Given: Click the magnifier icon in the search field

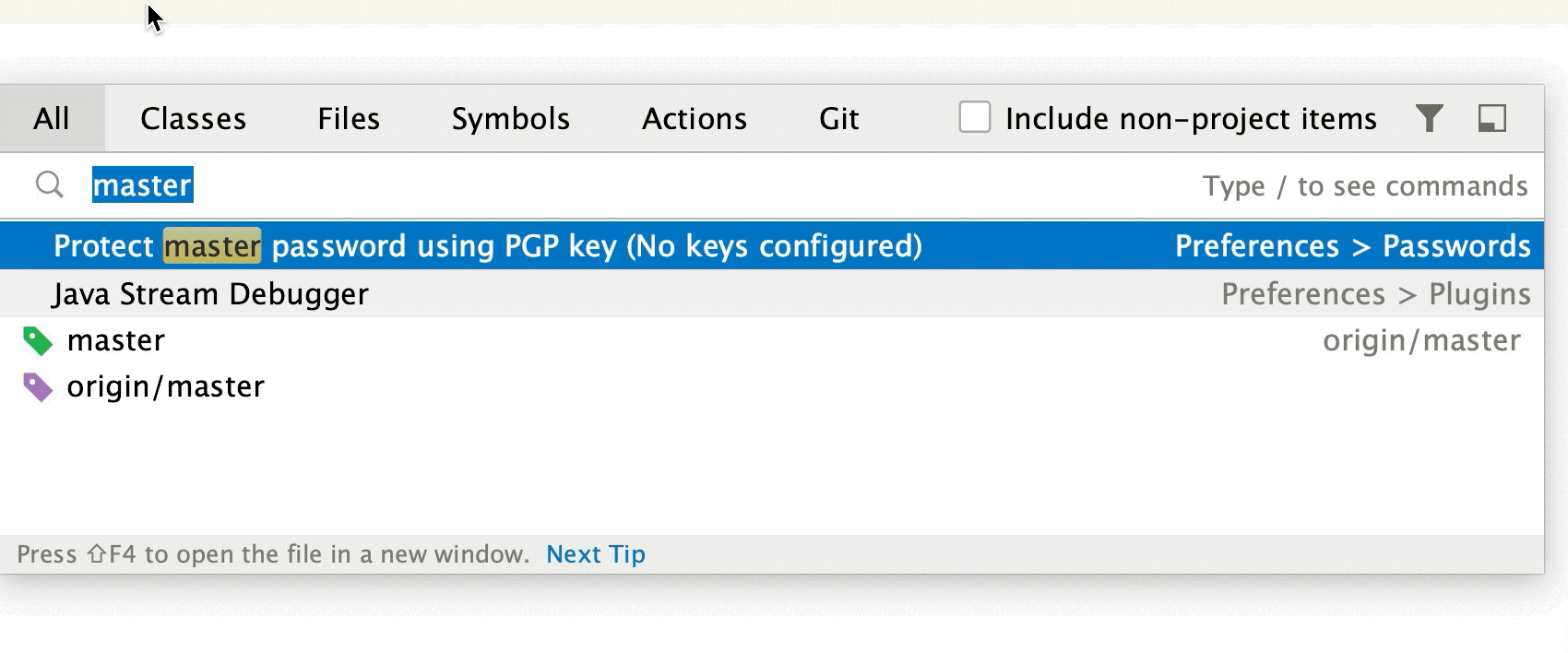Looking at the screenshot, I should click(x=49, y=184).
